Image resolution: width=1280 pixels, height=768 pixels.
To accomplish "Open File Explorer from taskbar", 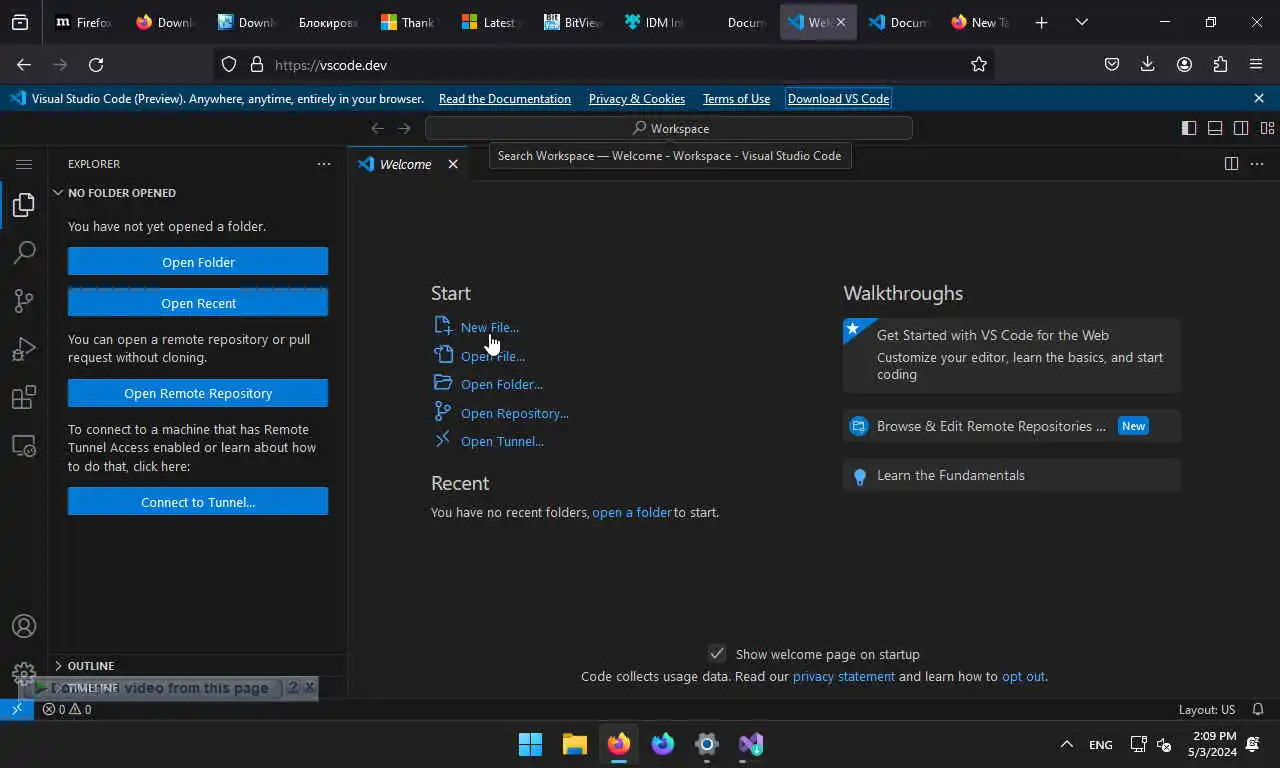I will tap(574, 744).
